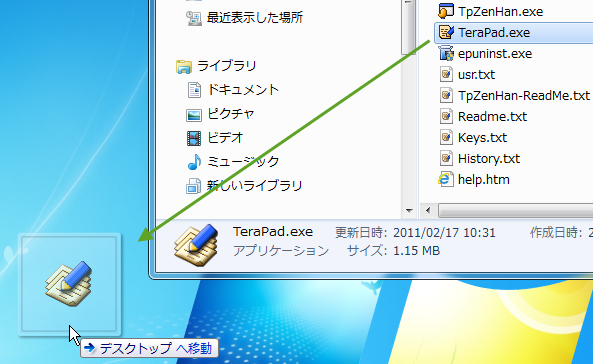
Task: Click the ライブラリ folder icon
Action: click(x=184, y=66)
